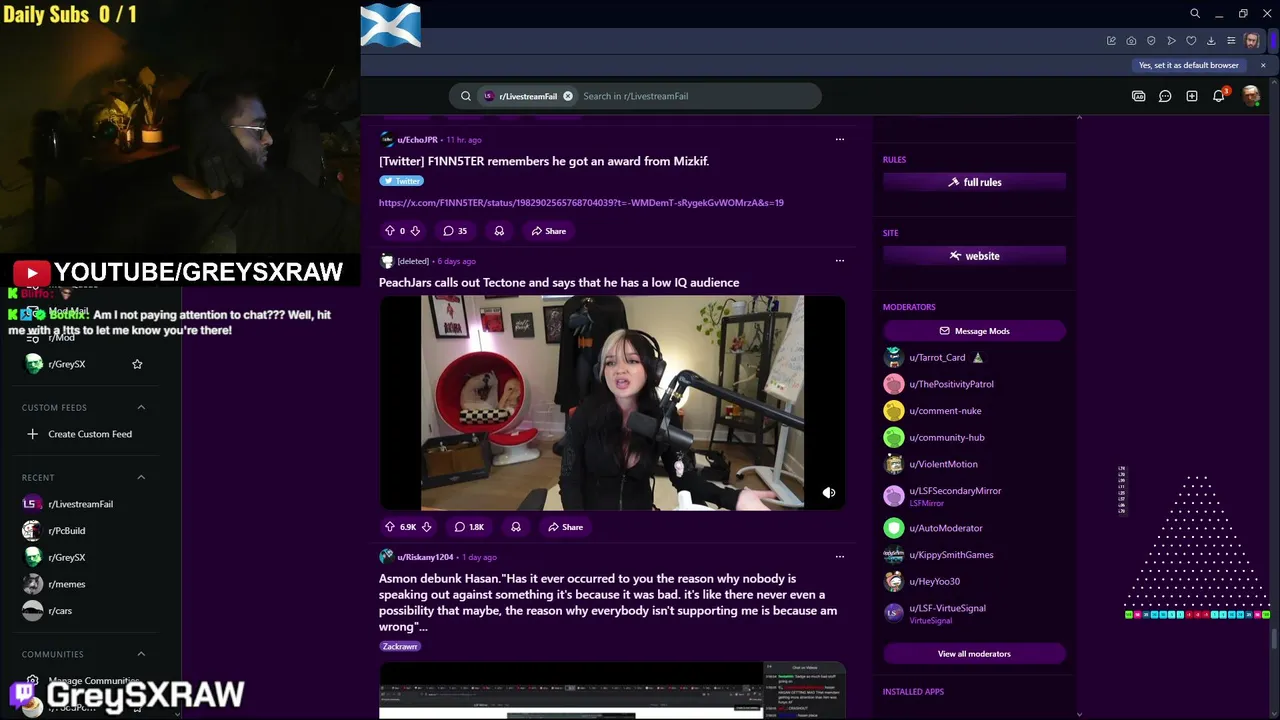
Task: Open moderator u/AutoModerator profile
Action: [x=946, y=528]
